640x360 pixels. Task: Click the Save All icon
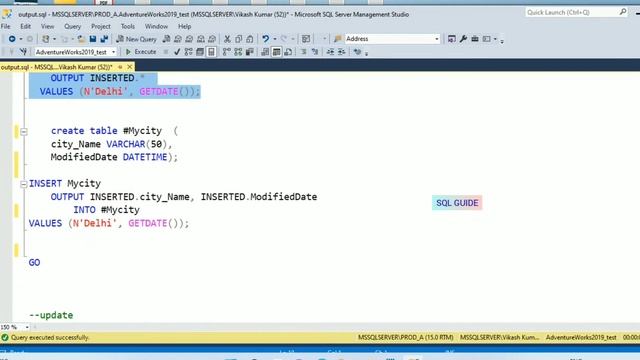coord(104,39)
